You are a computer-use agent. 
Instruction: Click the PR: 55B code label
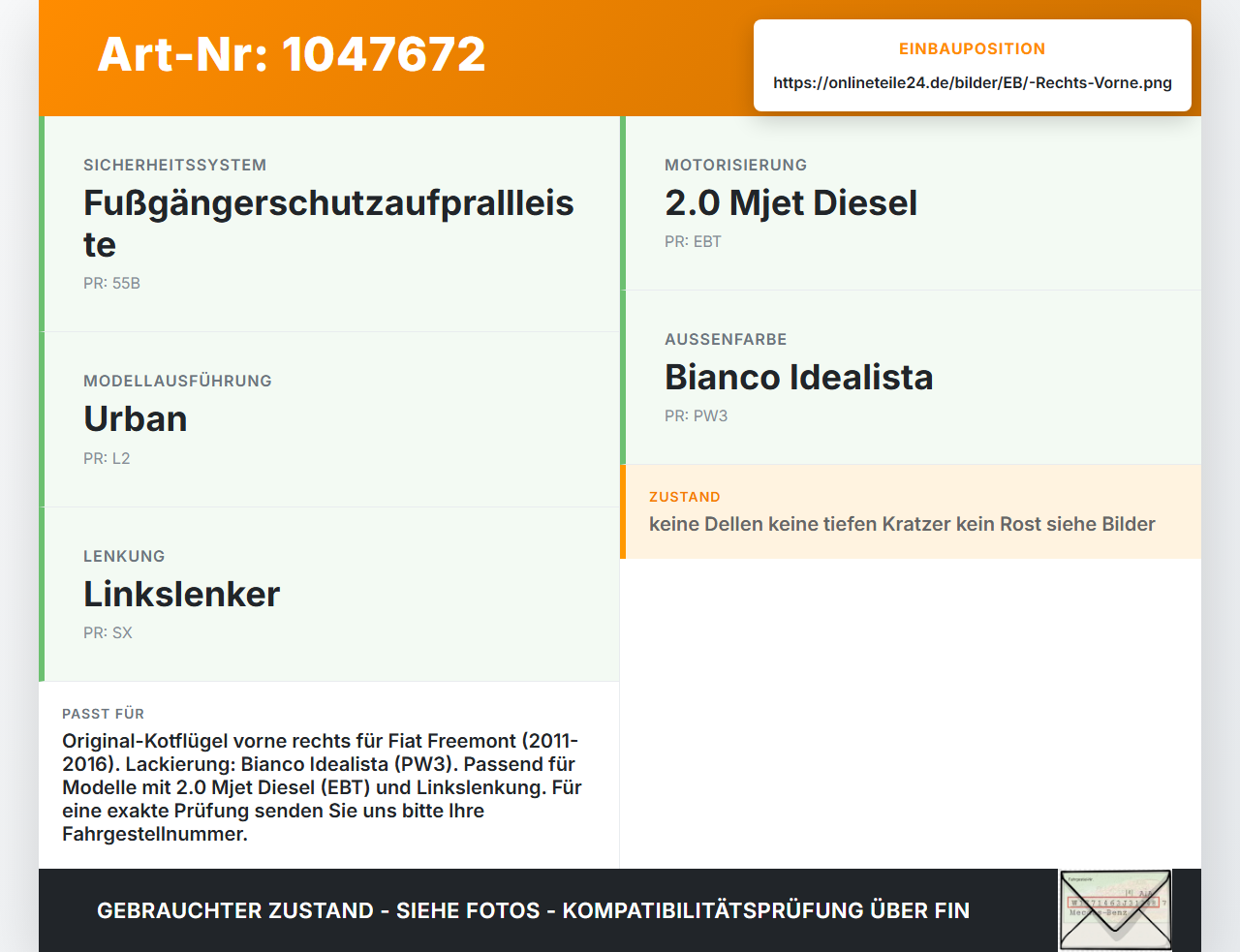[x=111, y=283]
